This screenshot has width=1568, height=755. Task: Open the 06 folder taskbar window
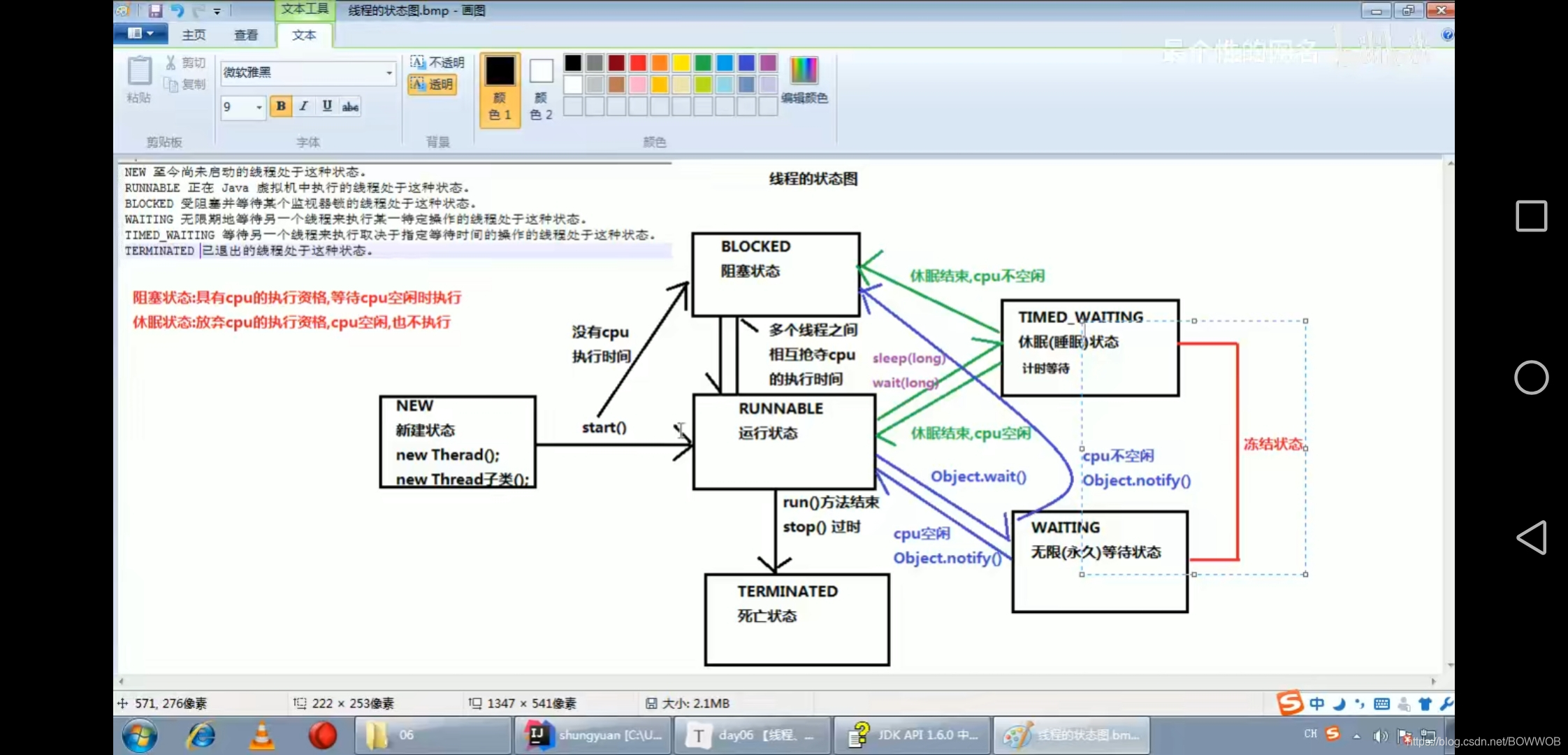(433, 735)
